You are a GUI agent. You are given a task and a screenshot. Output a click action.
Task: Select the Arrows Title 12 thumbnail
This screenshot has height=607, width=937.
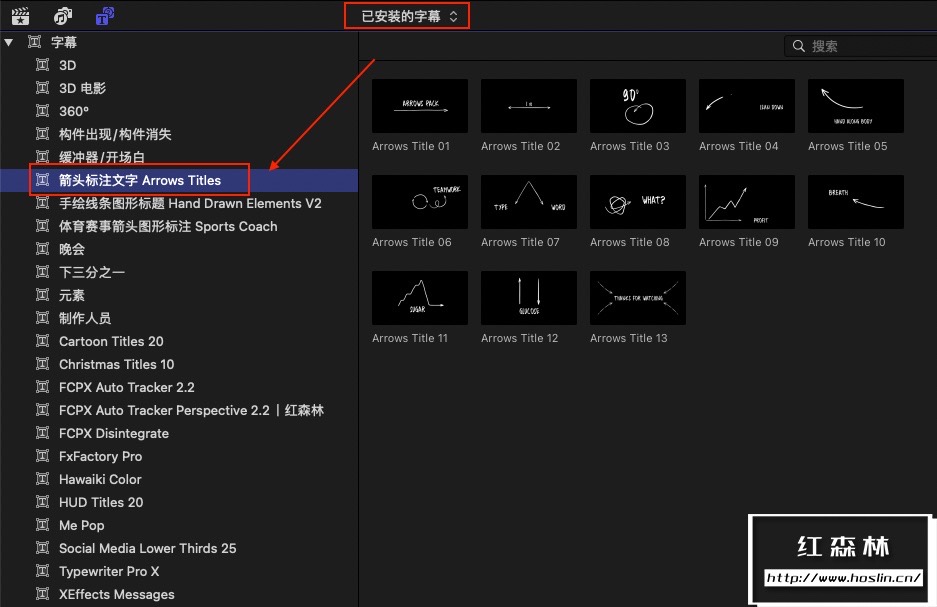coord(529,298)
